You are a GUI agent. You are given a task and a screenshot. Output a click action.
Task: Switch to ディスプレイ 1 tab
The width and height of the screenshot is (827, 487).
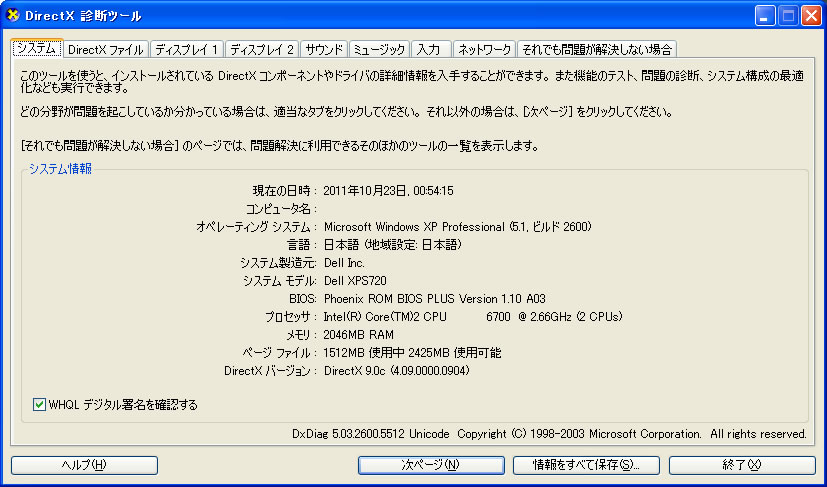tap(187, 50)
